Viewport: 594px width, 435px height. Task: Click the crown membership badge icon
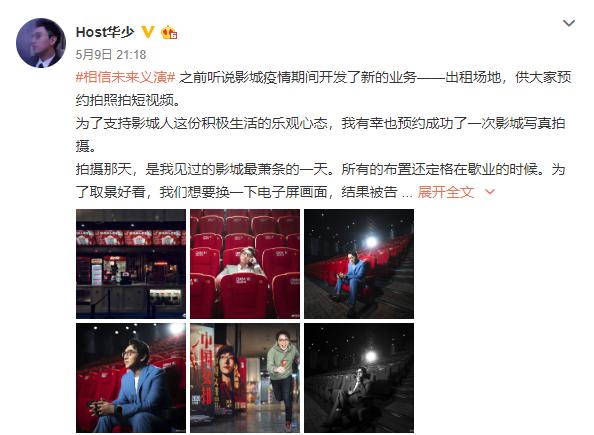pyautogui.click(x=169, y=33)
